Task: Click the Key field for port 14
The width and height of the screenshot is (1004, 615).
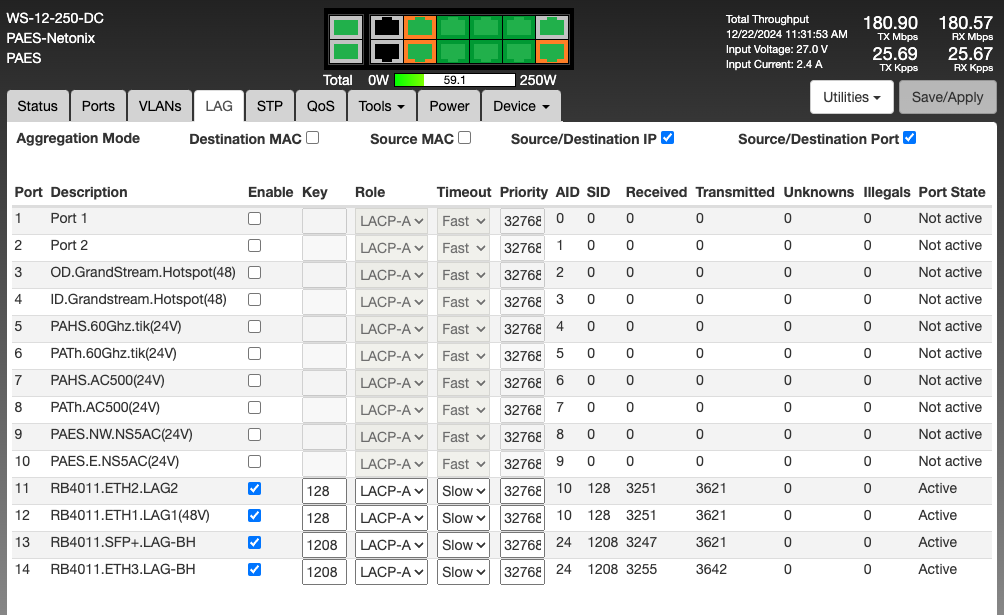Action: (x=324, y=572)
